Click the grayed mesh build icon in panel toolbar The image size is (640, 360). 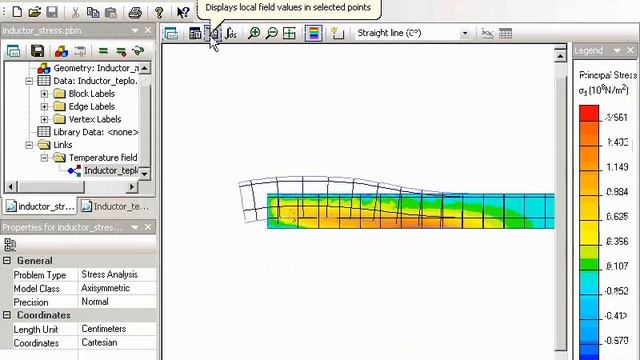click(80, 51)
